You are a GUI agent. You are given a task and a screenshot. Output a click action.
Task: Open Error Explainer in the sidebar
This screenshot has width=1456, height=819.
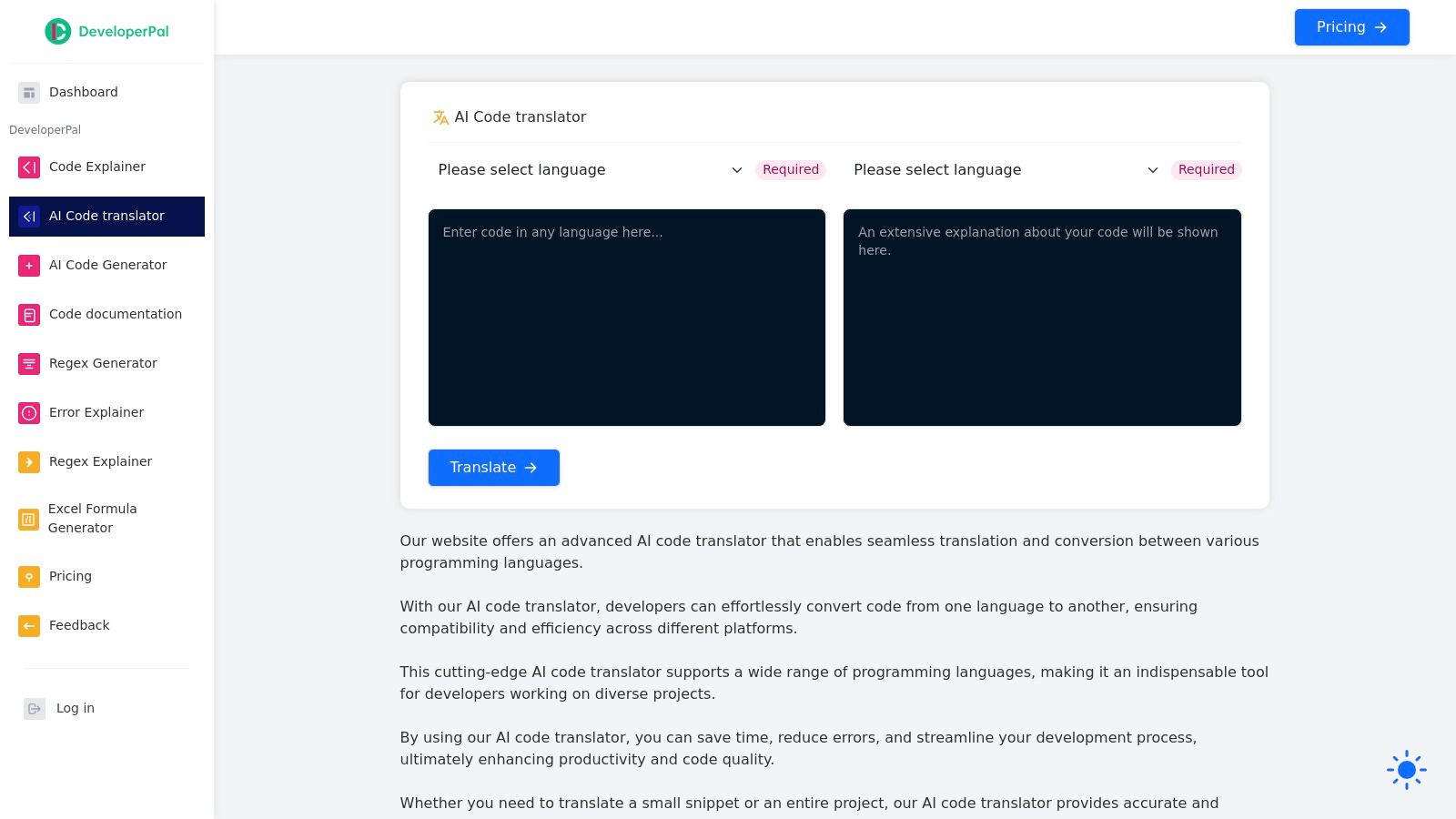[x=107, y=412]
